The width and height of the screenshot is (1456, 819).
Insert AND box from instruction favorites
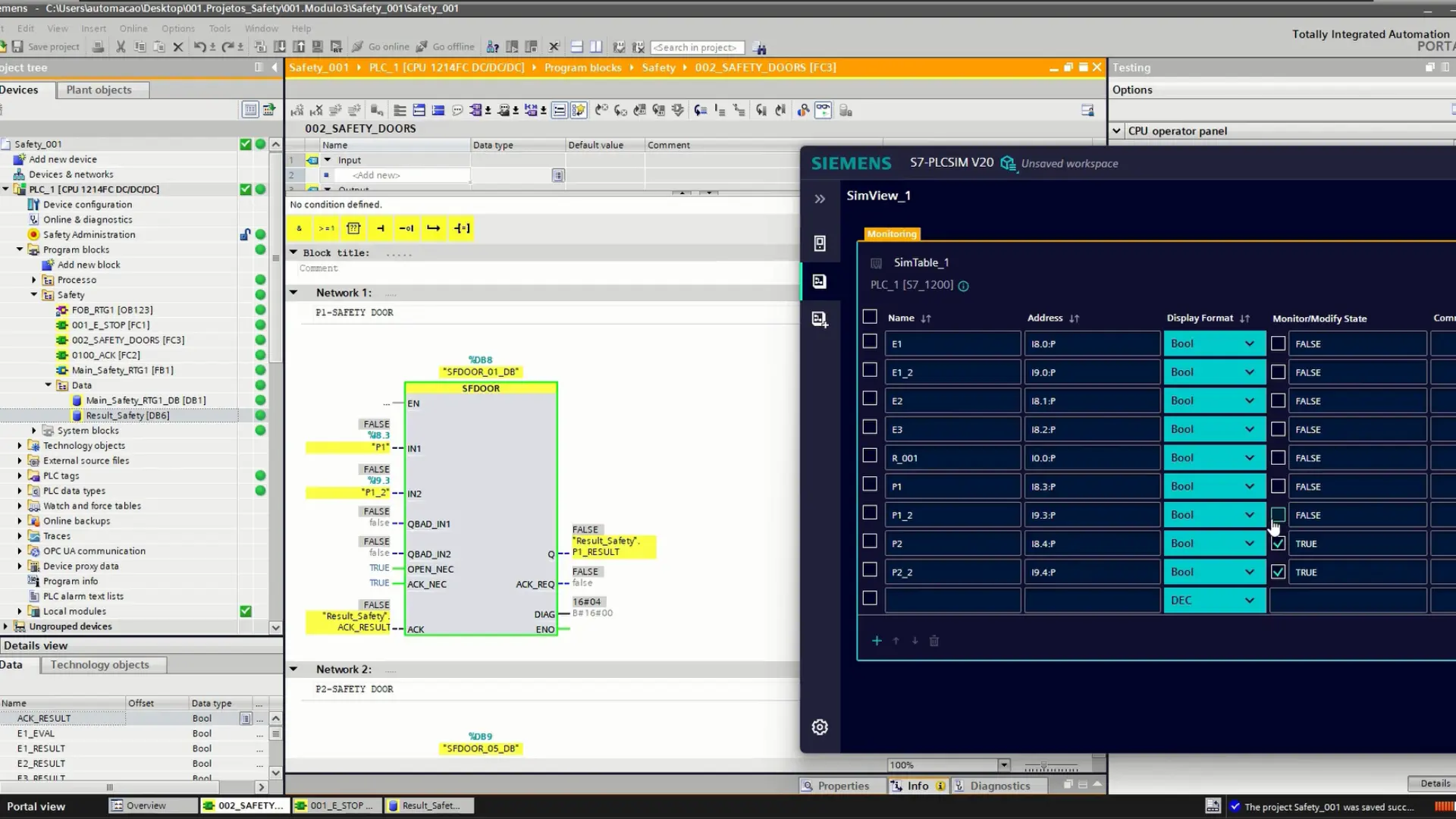click(299, 228)
